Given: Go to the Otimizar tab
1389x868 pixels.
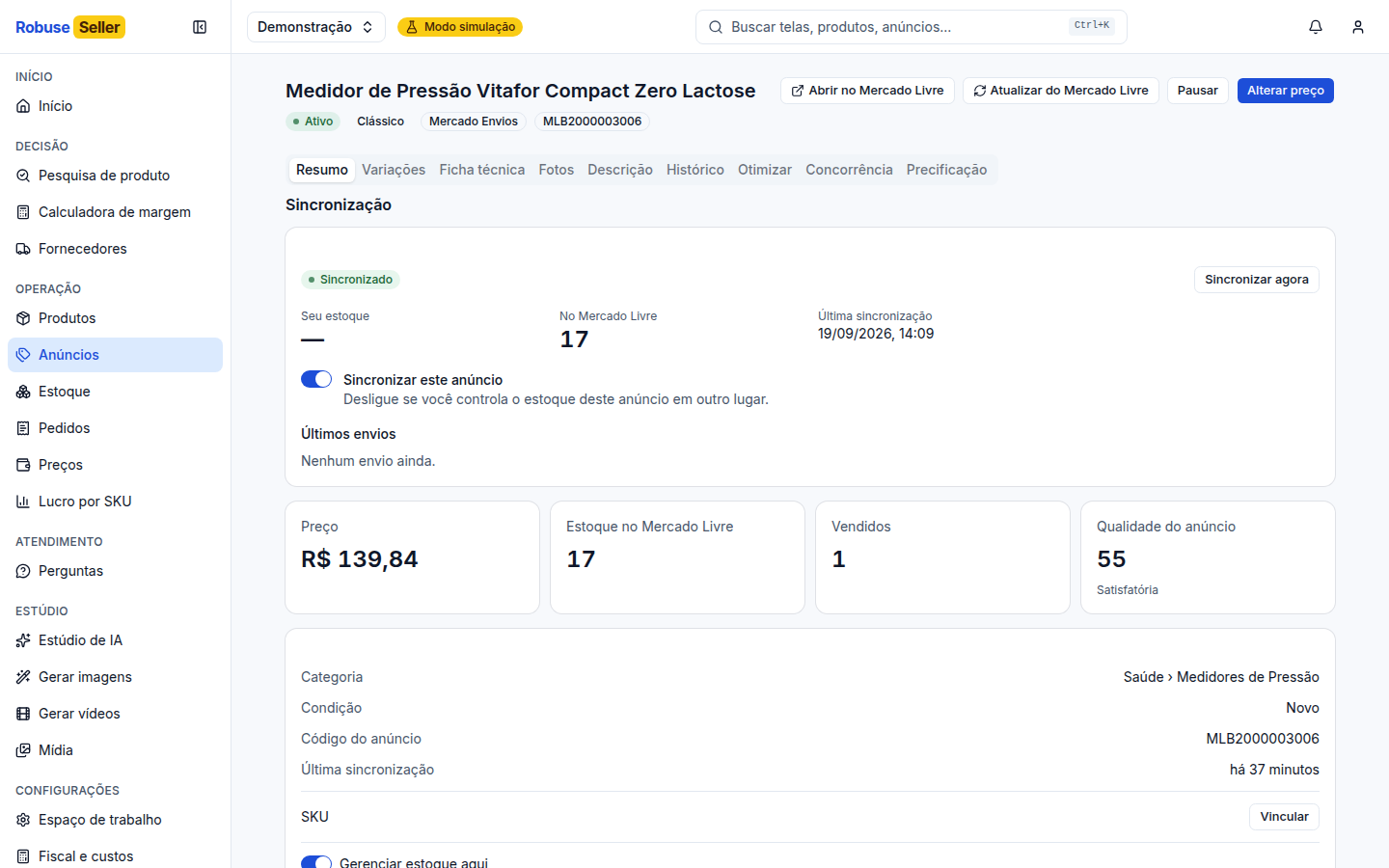Looking at the screenshot, I should click(x=765, y=170).
